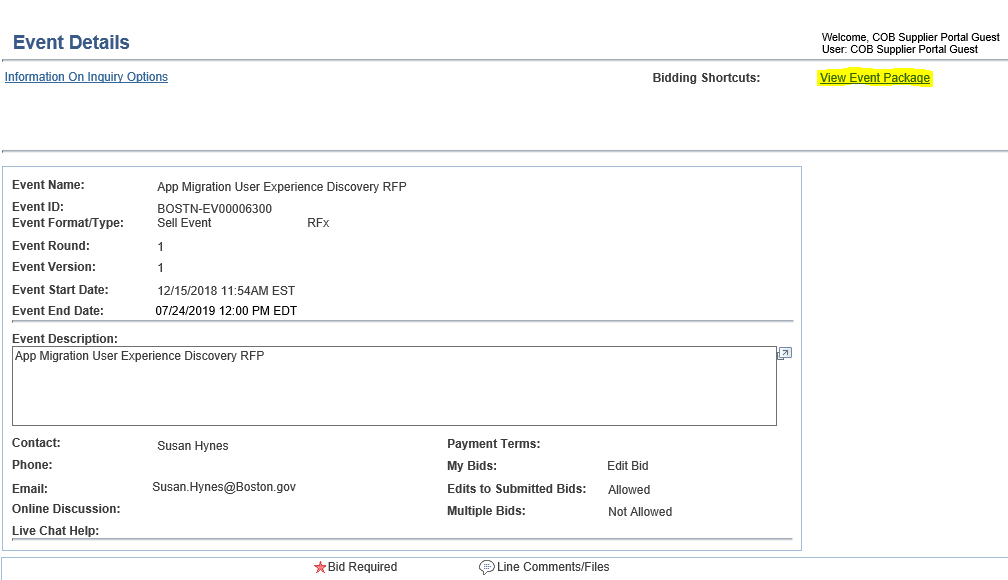1008x580 pixels.
Task: Select Edit Bid next to My Bids
Action: (x=627, y=466)
